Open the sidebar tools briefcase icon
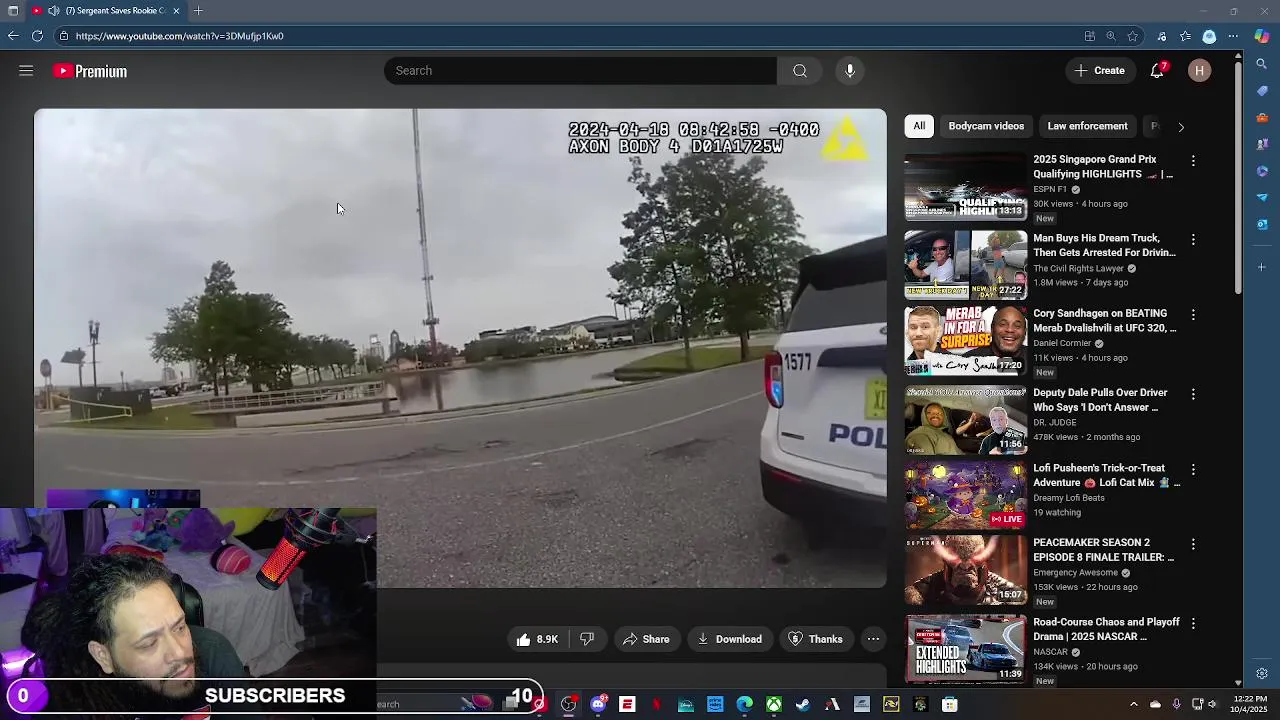The width and height of the screenshot is (1280, 720). (1262, 118)
